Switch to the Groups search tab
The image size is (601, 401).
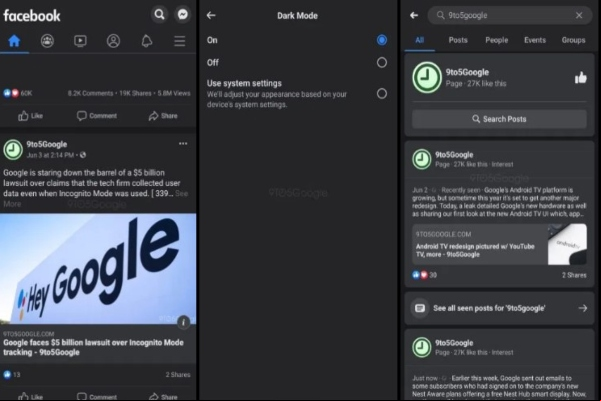click(573, 40)
